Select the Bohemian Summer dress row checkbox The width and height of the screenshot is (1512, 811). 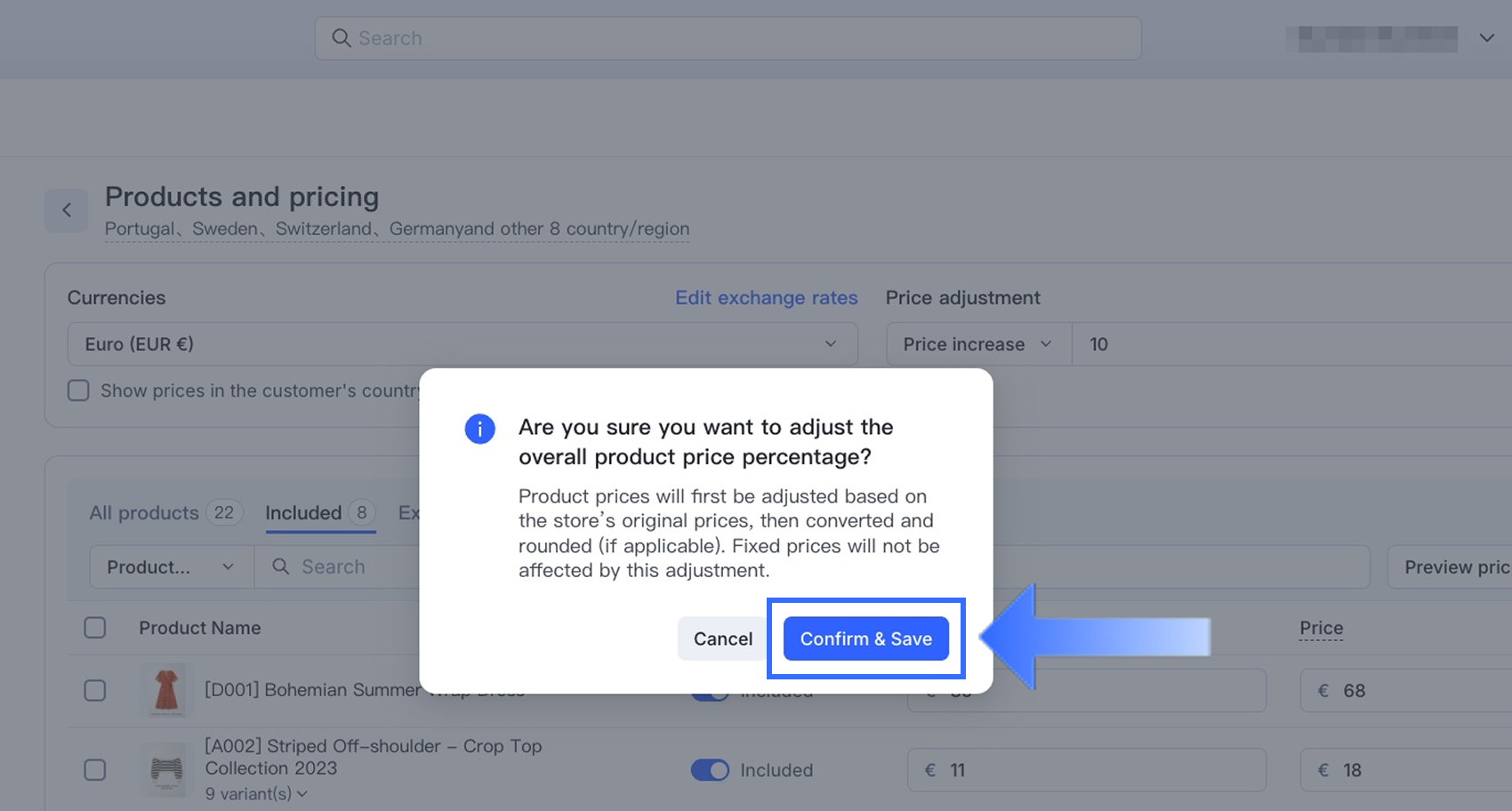[95, 690]
